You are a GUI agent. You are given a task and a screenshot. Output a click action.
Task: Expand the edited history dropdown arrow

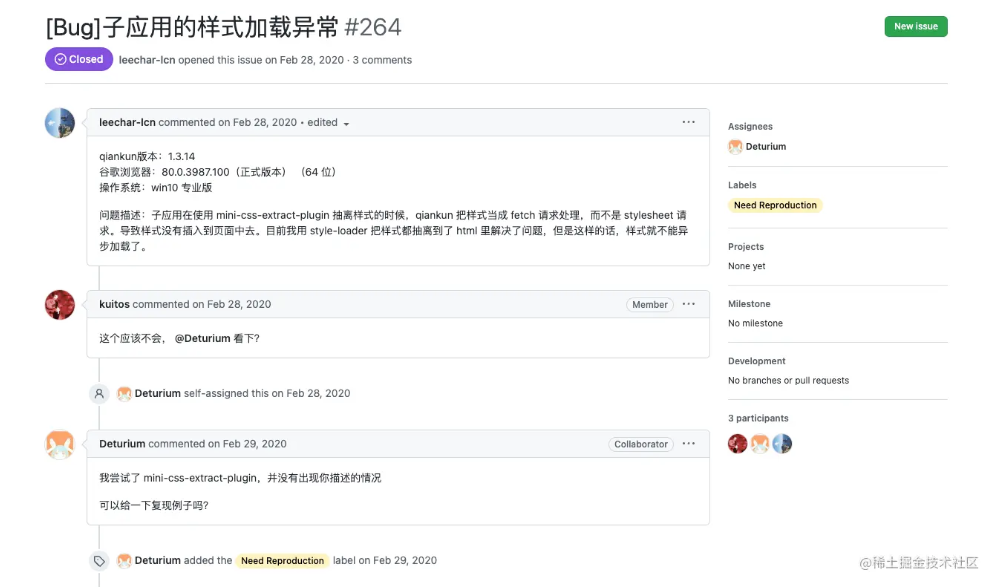coord(346,124)
